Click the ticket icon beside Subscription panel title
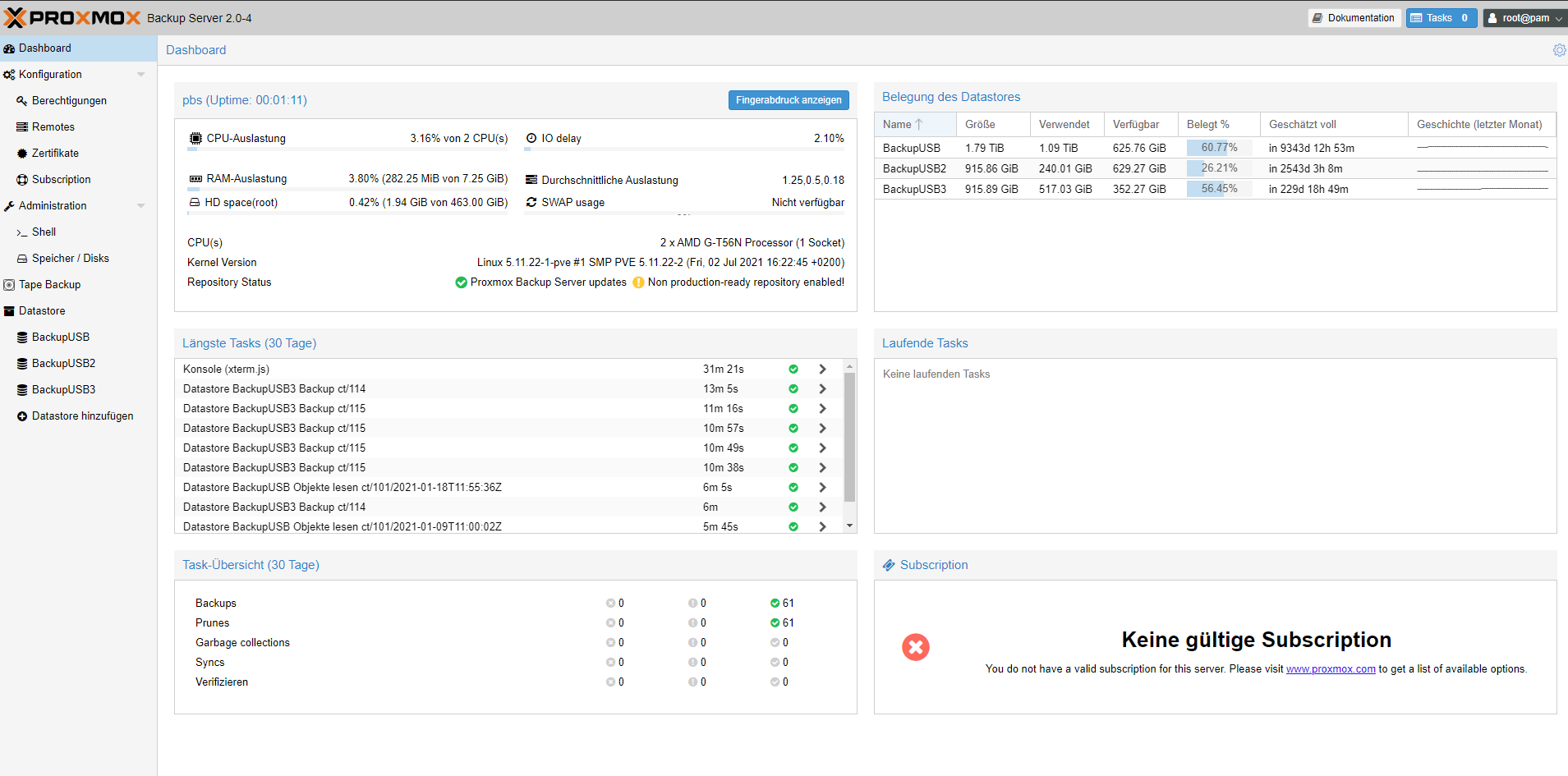1568x776 pixels. (x=889, y=565)
